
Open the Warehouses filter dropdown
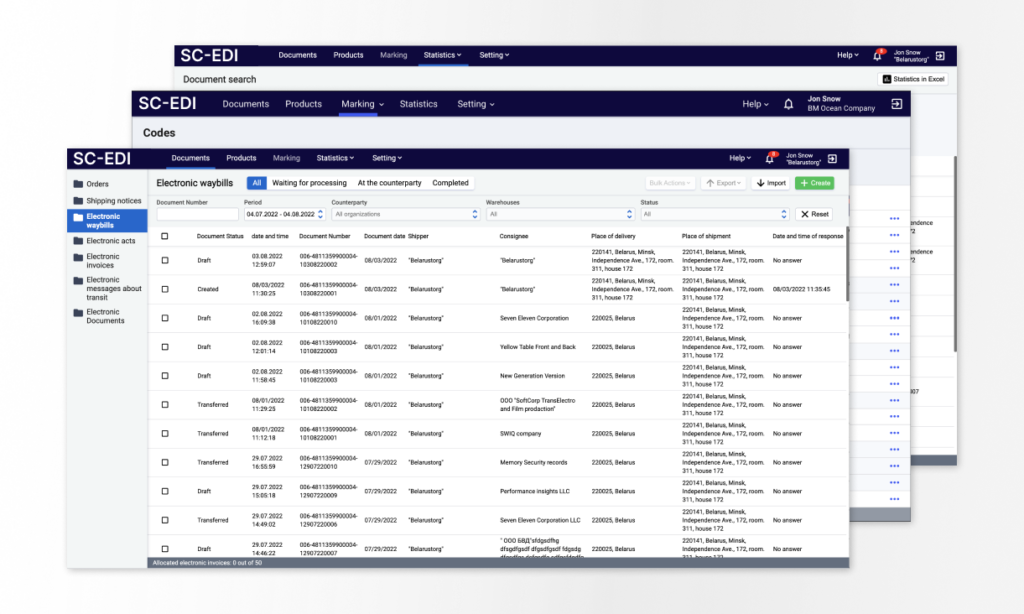tap(559, 214)
